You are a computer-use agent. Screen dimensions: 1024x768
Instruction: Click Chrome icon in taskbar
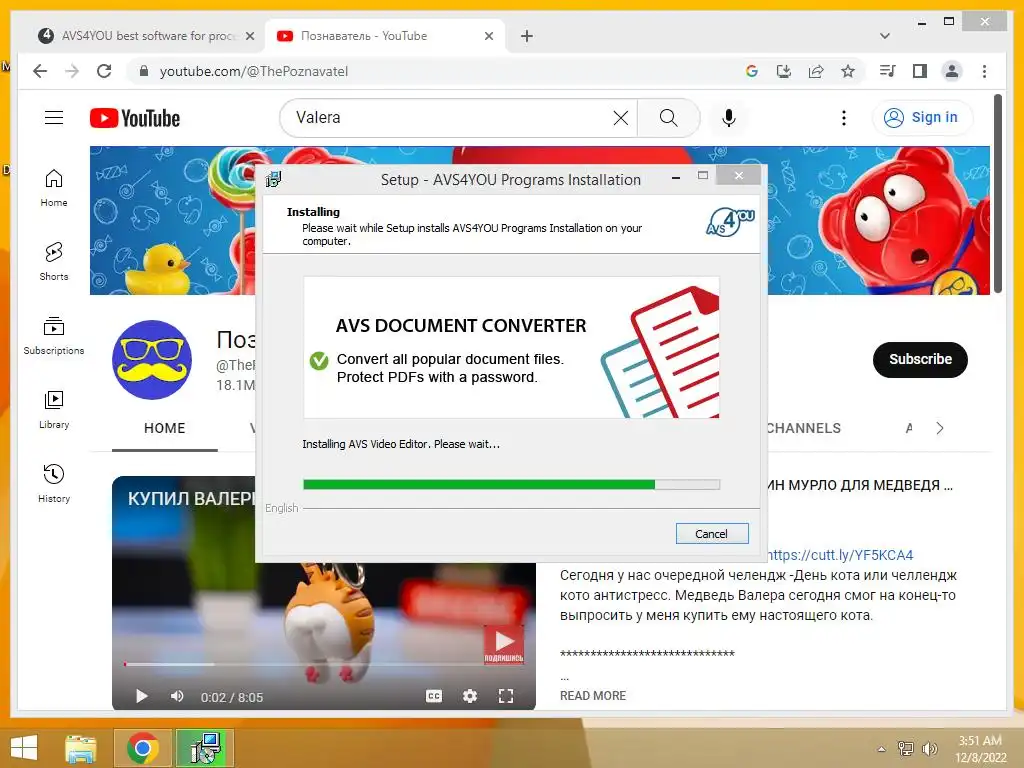[143, 748]
